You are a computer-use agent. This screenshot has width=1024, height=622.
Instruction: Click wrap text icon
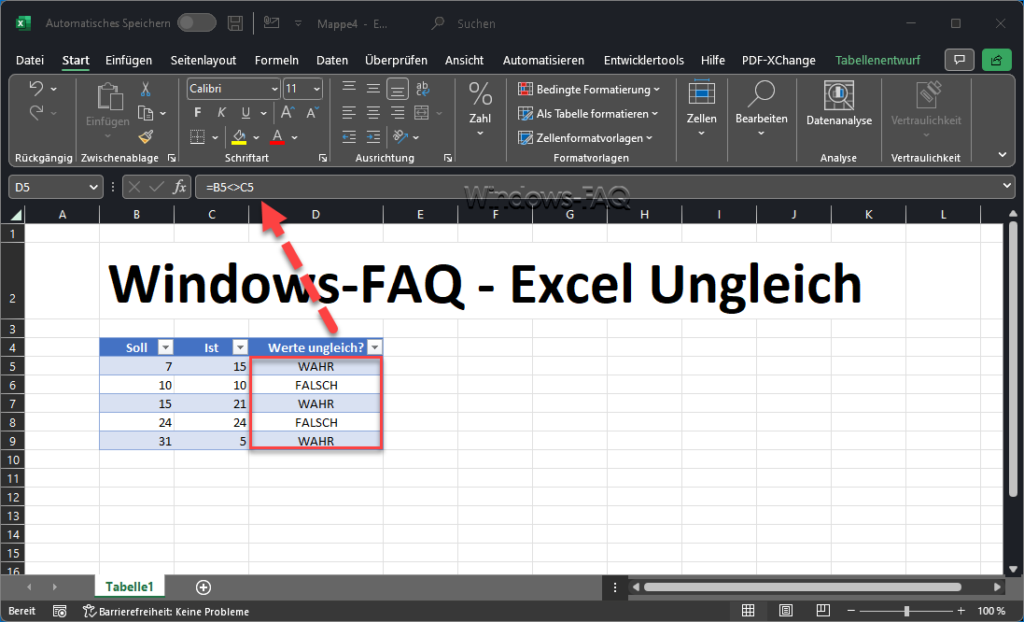[x=423, y=88]
